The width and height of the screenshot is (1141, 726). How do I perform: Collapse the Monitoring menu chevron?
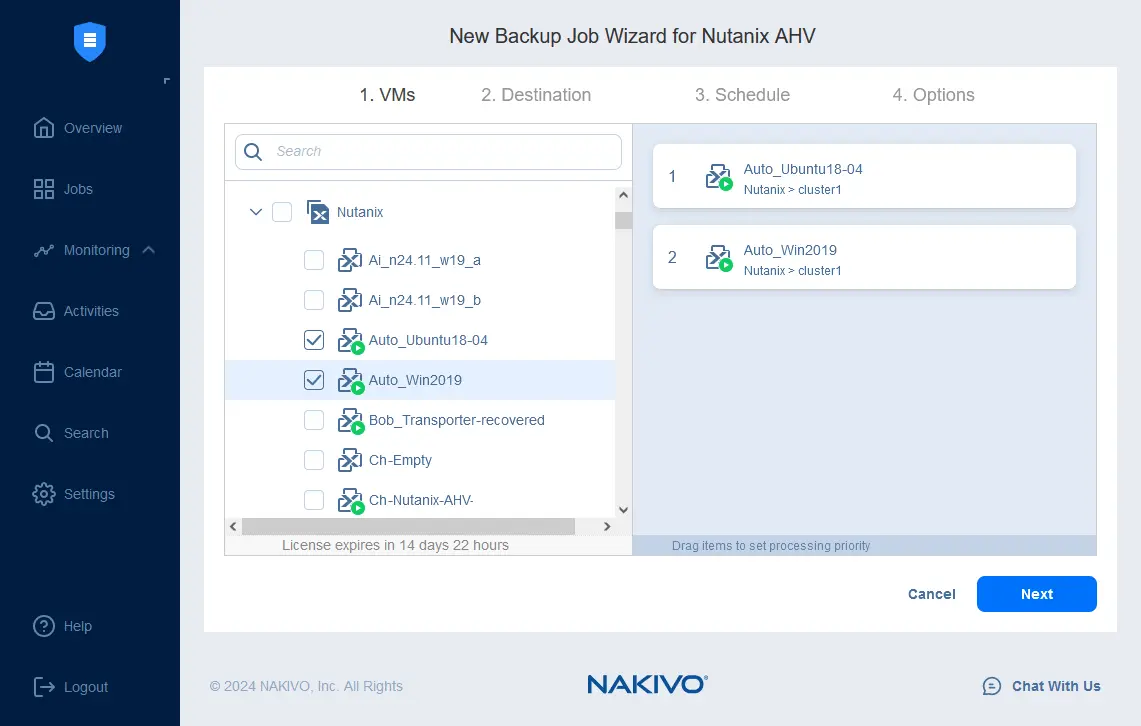click(x=148, y=250)
